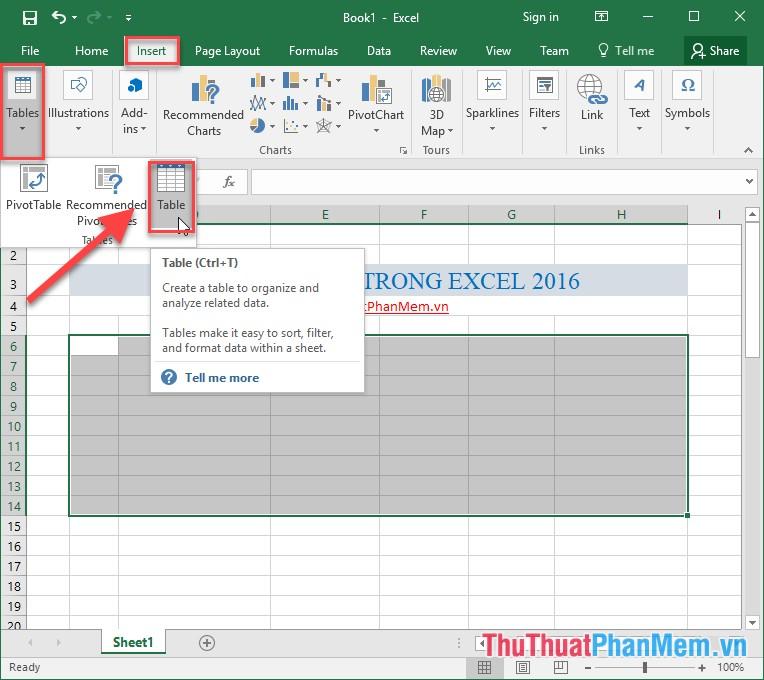Insert a waterfall or stock chart
This screenshot has width=764, height=680.
[x=328, y=80]
